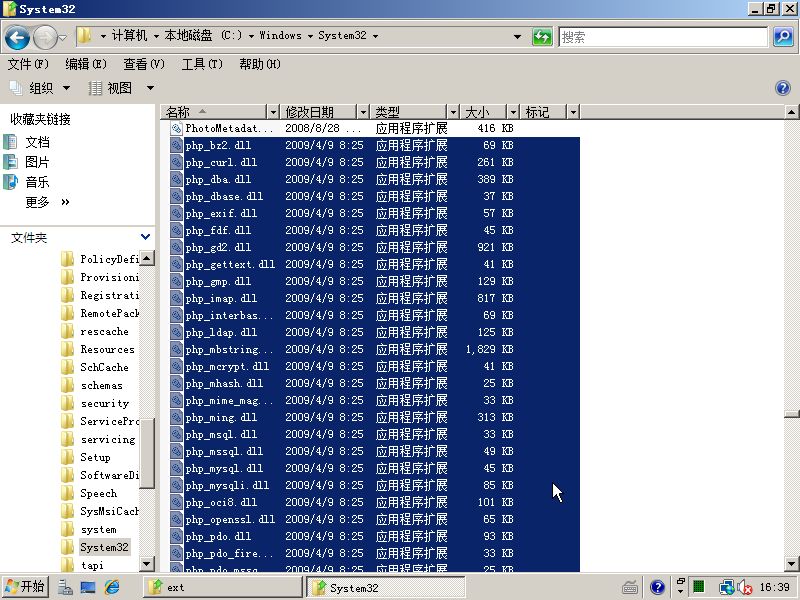This screenshot has height=600, width=800.
Task: Click the php_mysql.dll file icon
Action: pos(176,468)
